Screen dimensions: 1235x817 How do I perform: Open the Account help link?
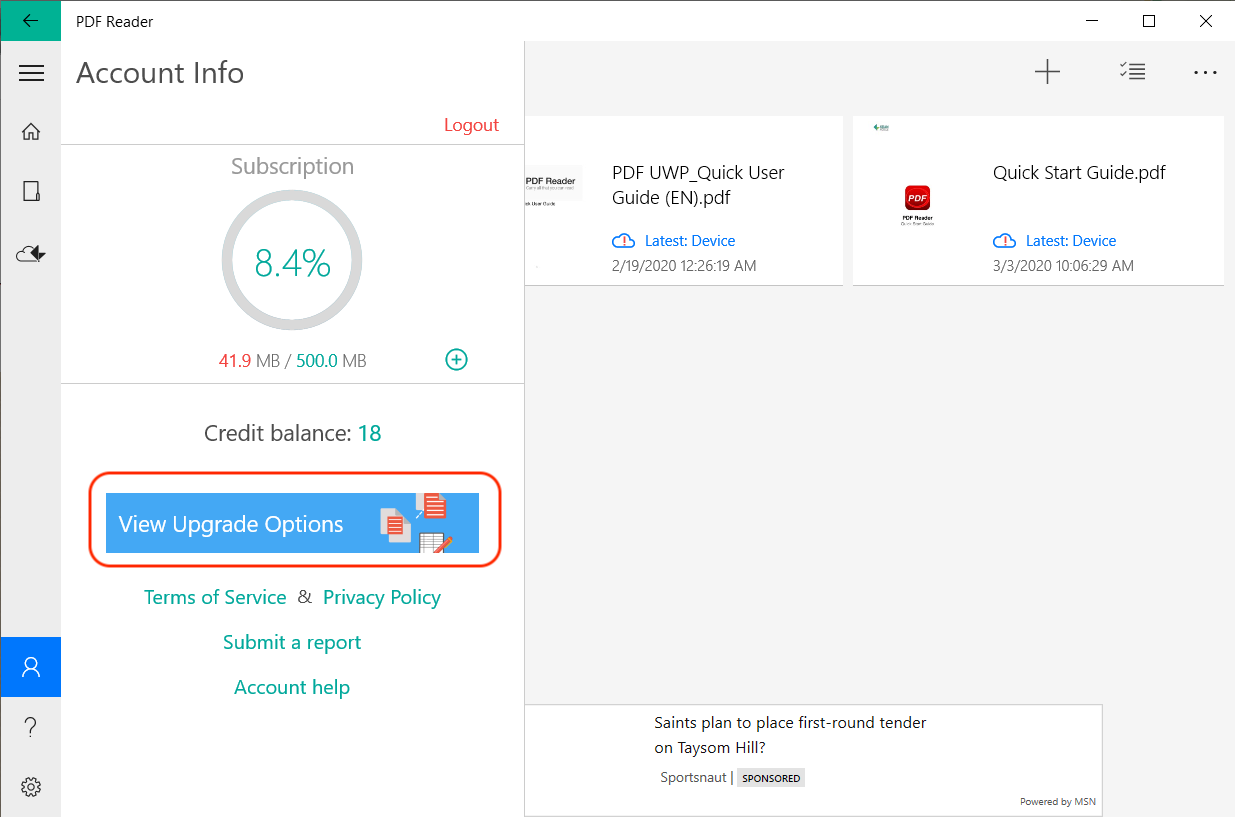[292, 687]
